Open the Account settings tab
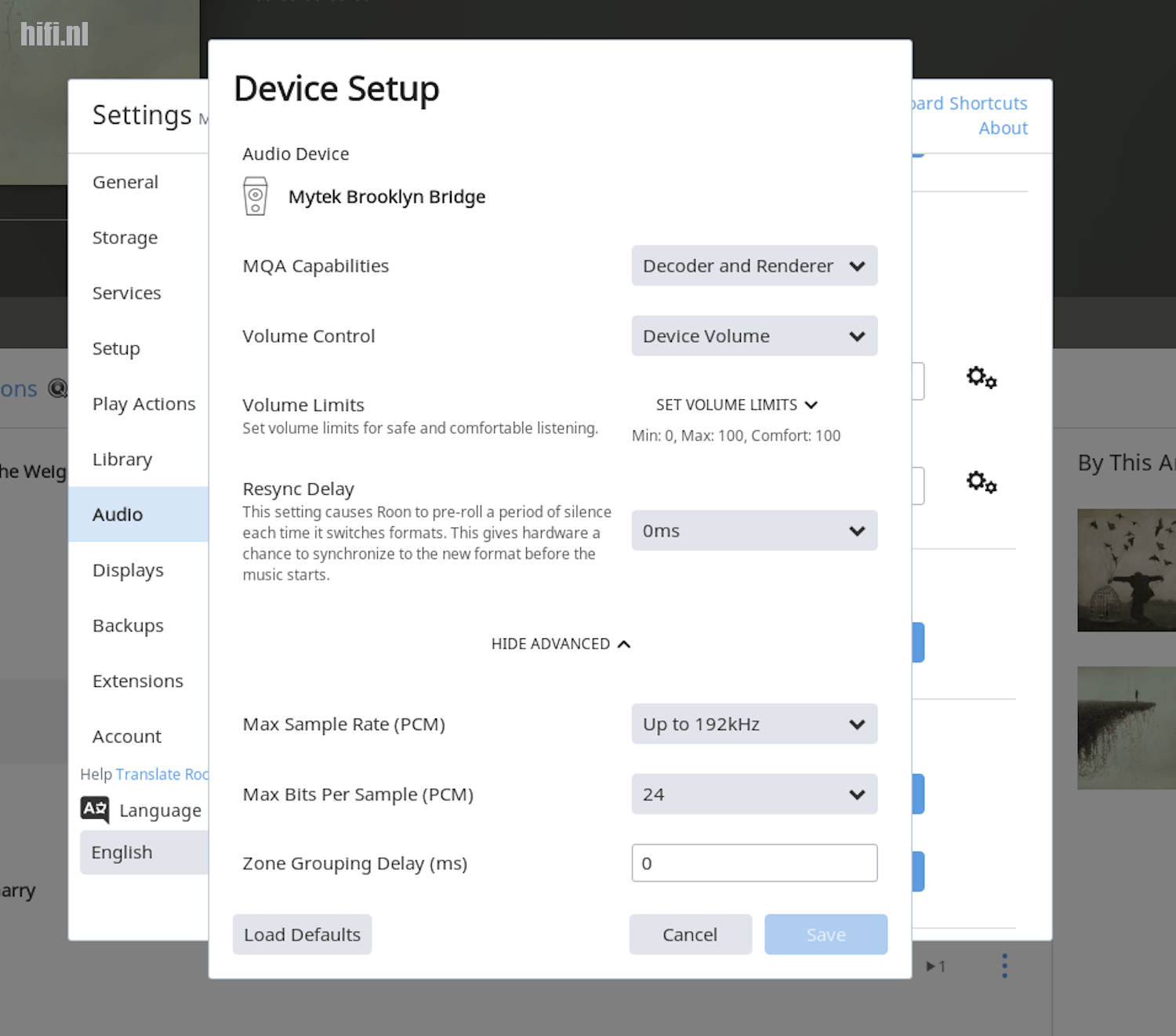Screen dimensions: 1176x1036 click(x=139, y=736)
